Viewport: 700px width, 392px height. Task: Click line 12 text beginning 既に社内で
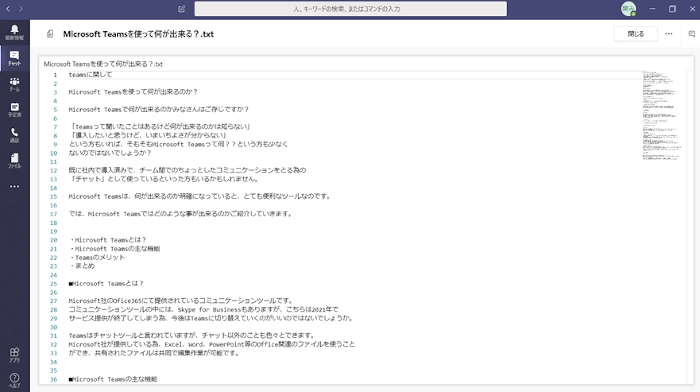pos(188,170)
